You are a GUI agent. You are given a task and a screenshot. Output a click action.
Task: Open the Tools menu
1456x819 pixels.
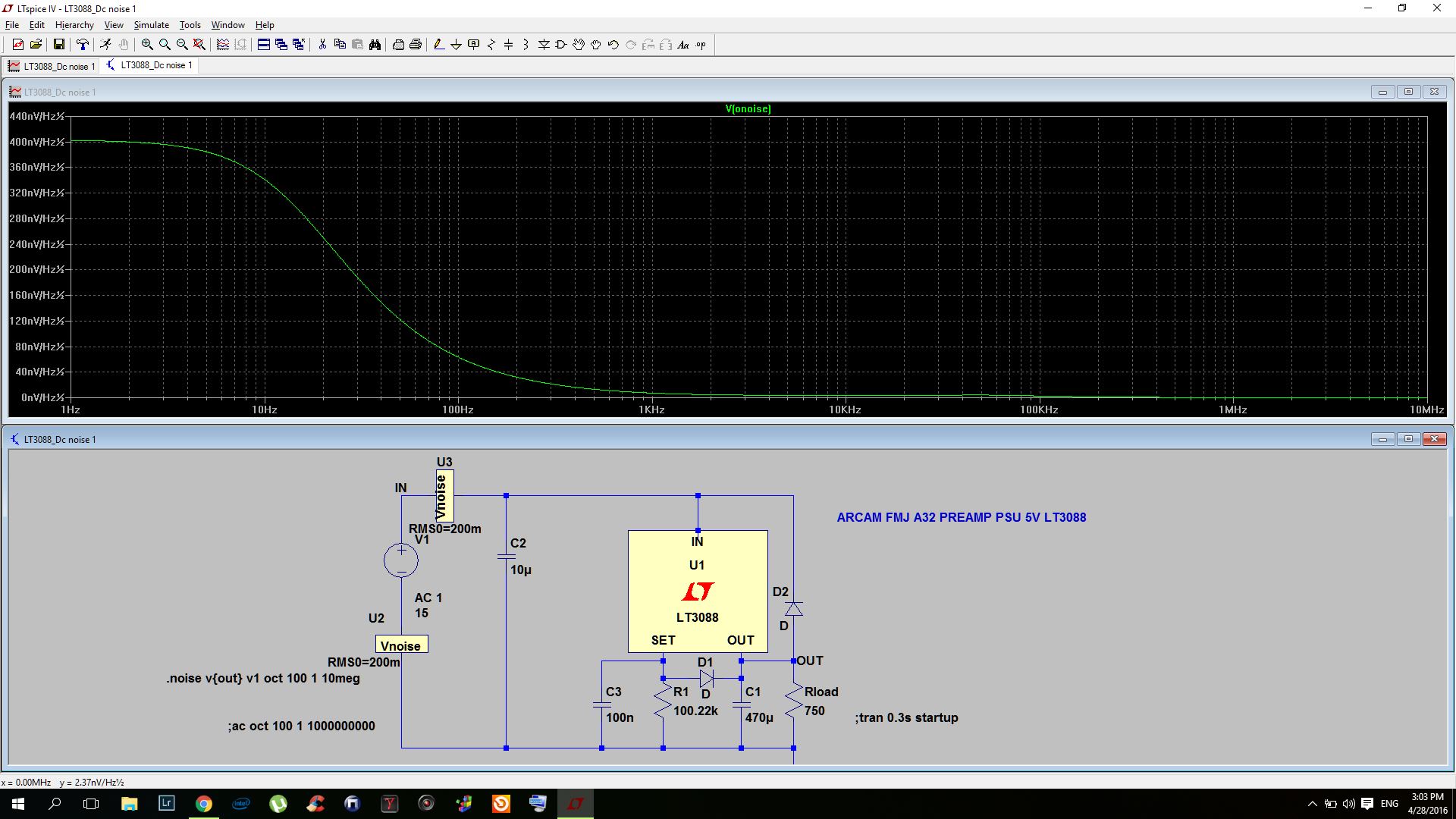coord(190,25)
